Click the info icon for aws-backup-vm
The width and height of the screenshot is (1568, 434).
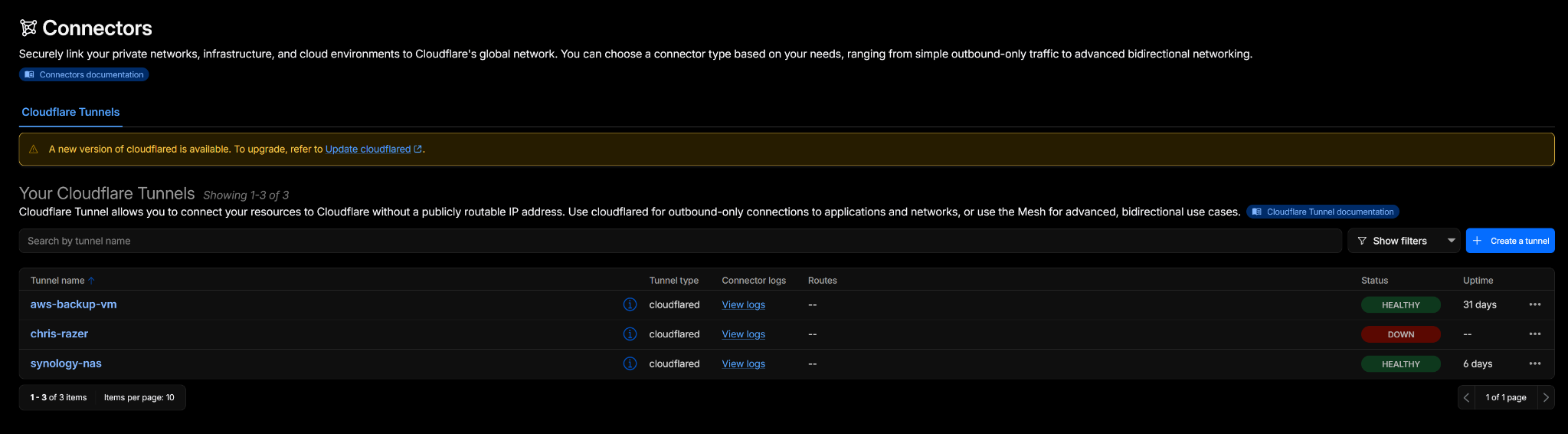tap(630, 304)
